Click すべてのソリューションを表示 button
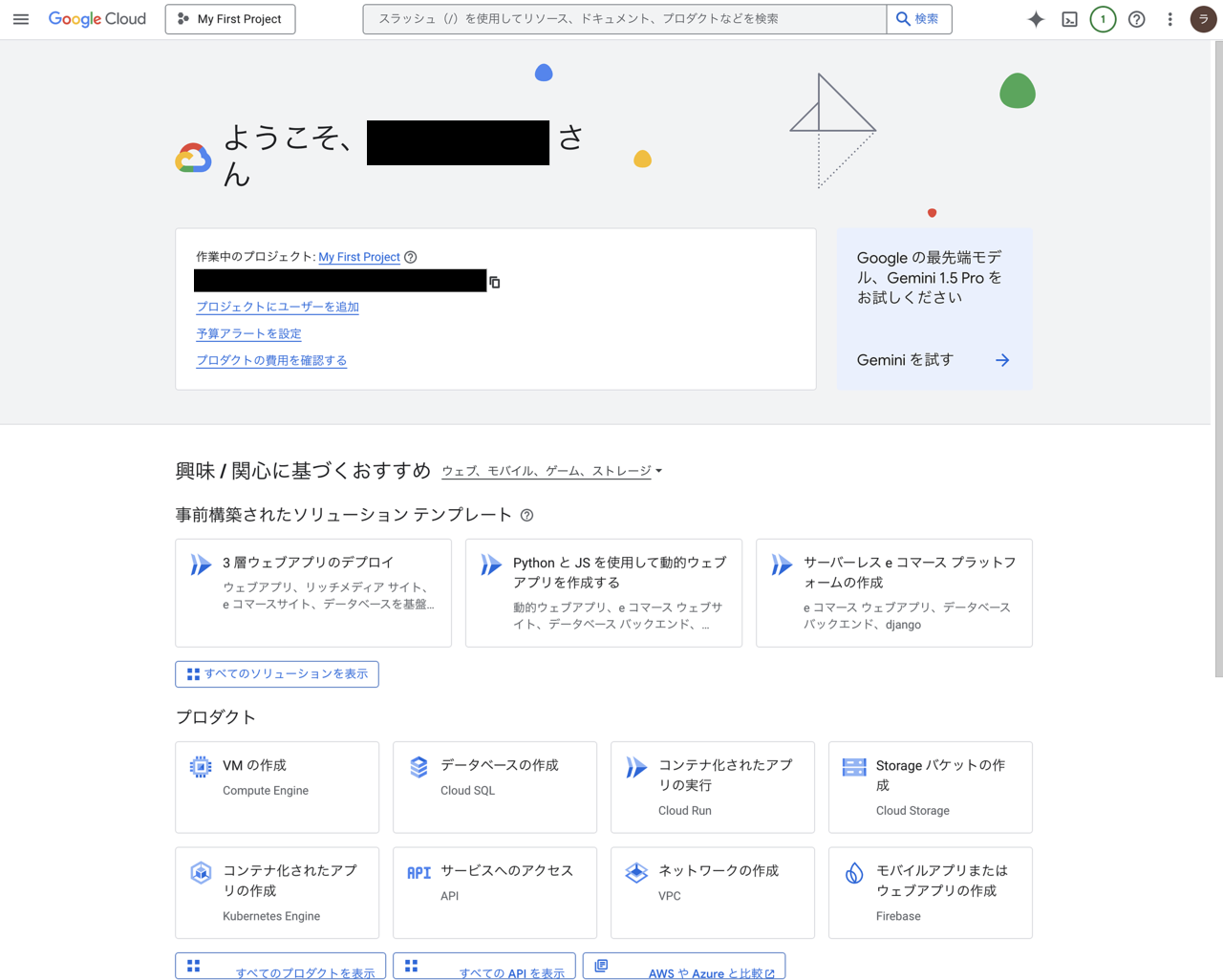This screenshot has height=980, width=1223. 277,674
